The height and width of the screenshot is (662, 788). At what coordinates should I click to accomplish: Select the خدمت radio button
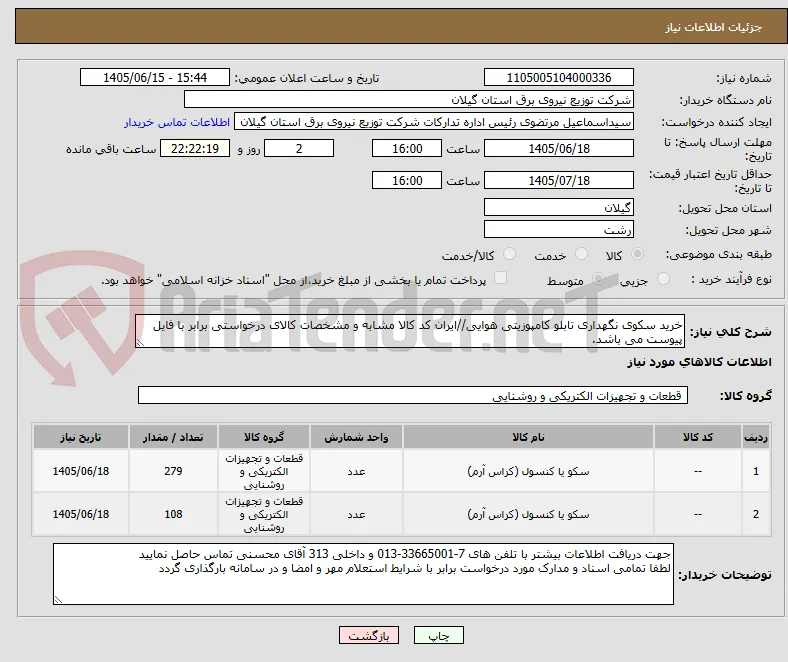[581, 254]
